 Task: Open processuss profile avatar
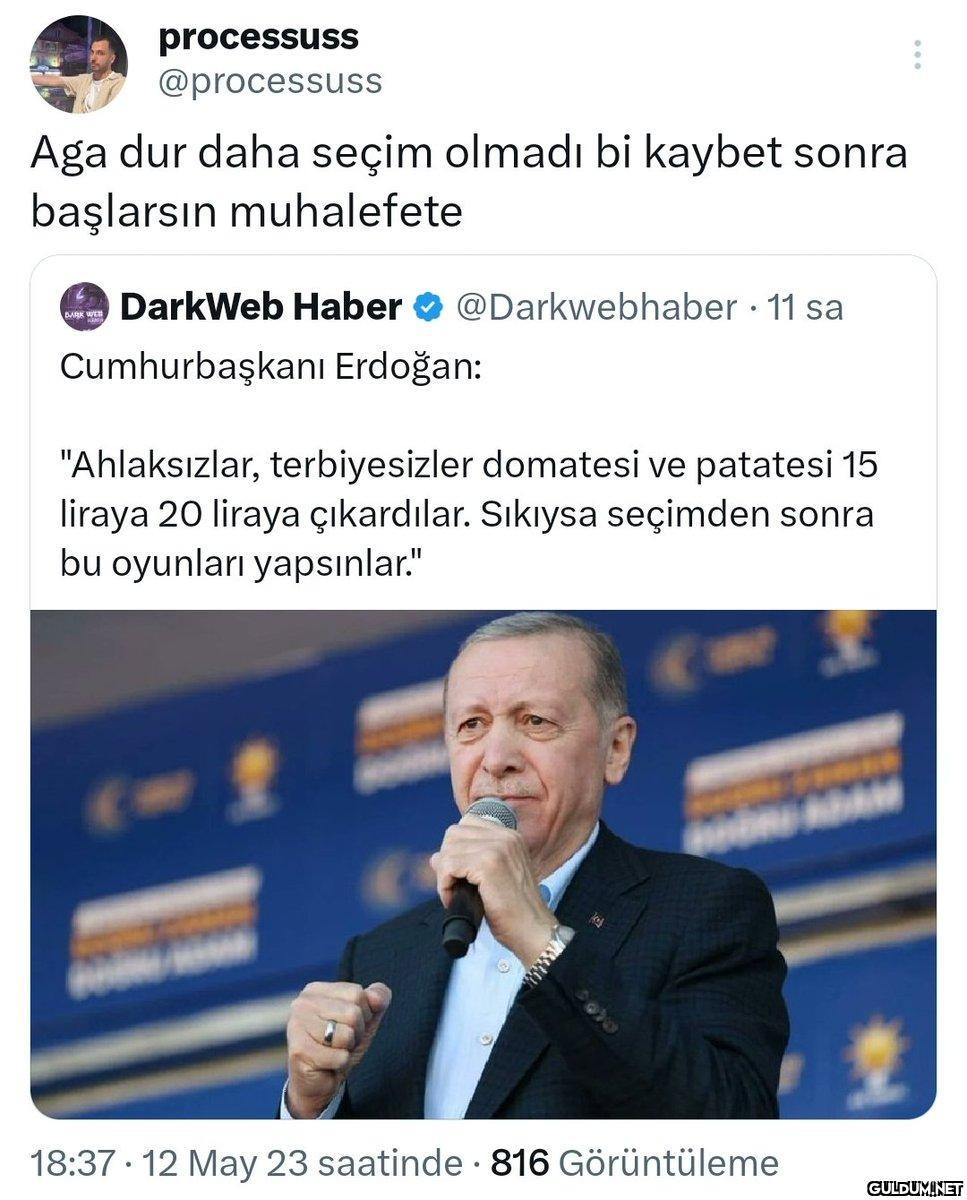79,63
